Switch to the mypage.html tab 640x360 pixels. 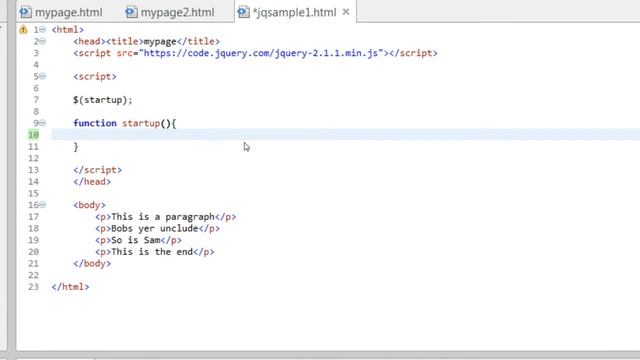(x=61, y=12)
